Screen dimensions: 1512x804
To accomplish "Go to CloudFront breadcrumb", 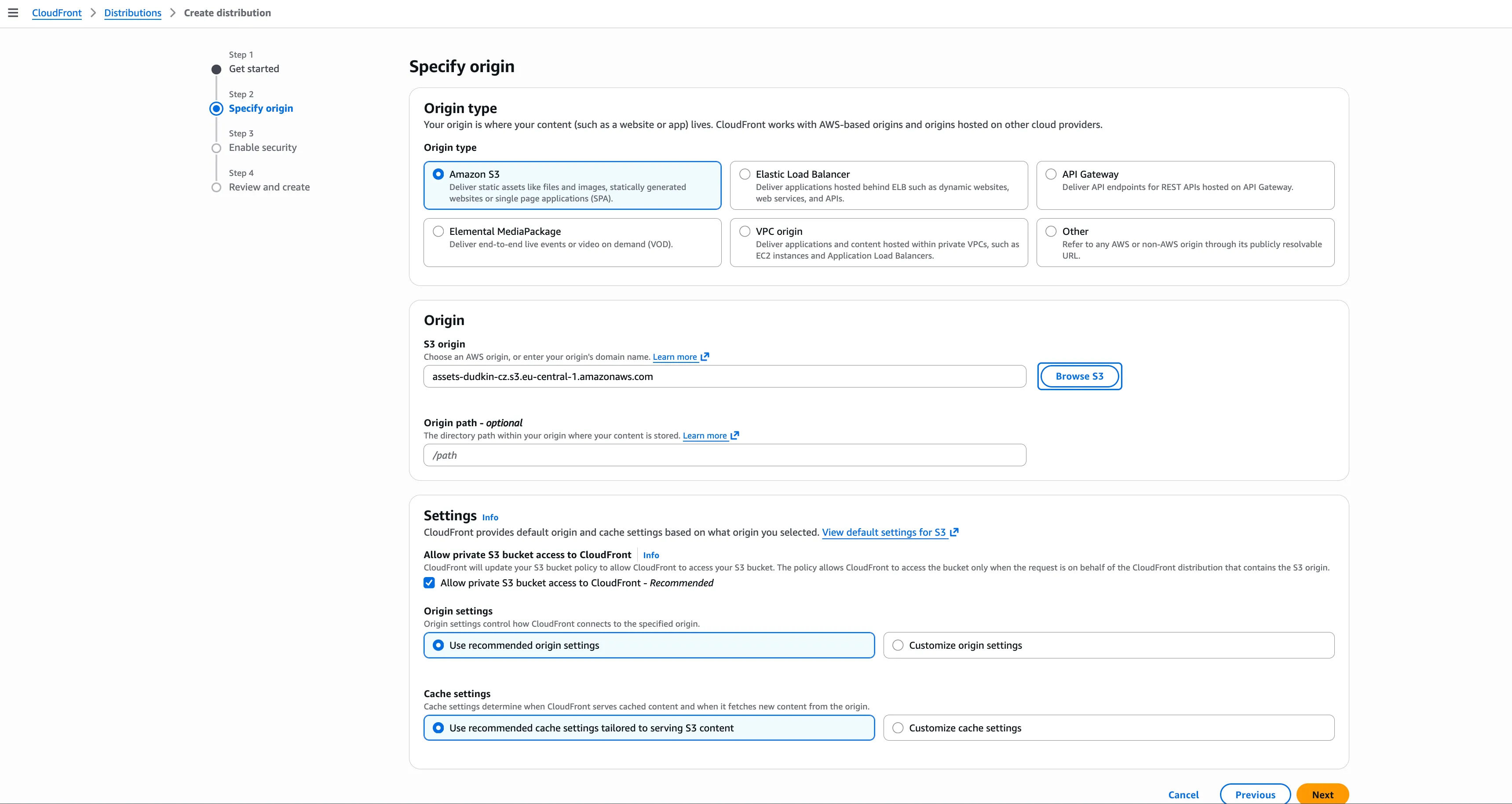I will [x=57, y=13].
